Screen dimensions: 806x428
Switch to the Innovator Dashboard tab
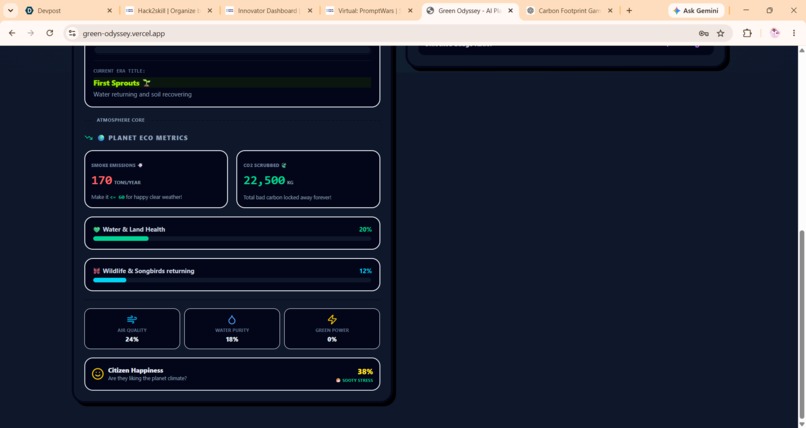pos(268,10)
